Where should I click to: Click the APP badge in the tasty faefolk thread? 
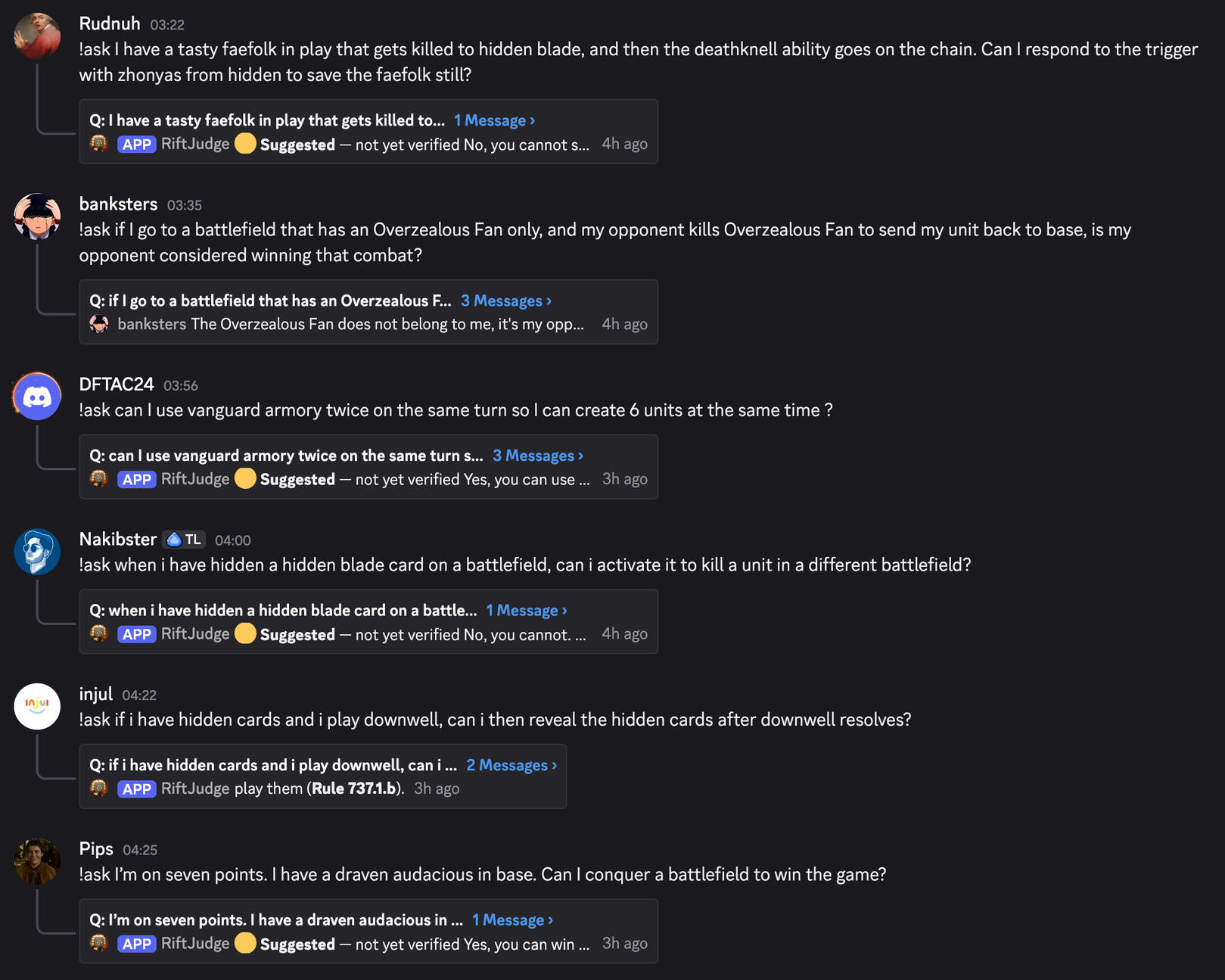click(x=137, y=145)
